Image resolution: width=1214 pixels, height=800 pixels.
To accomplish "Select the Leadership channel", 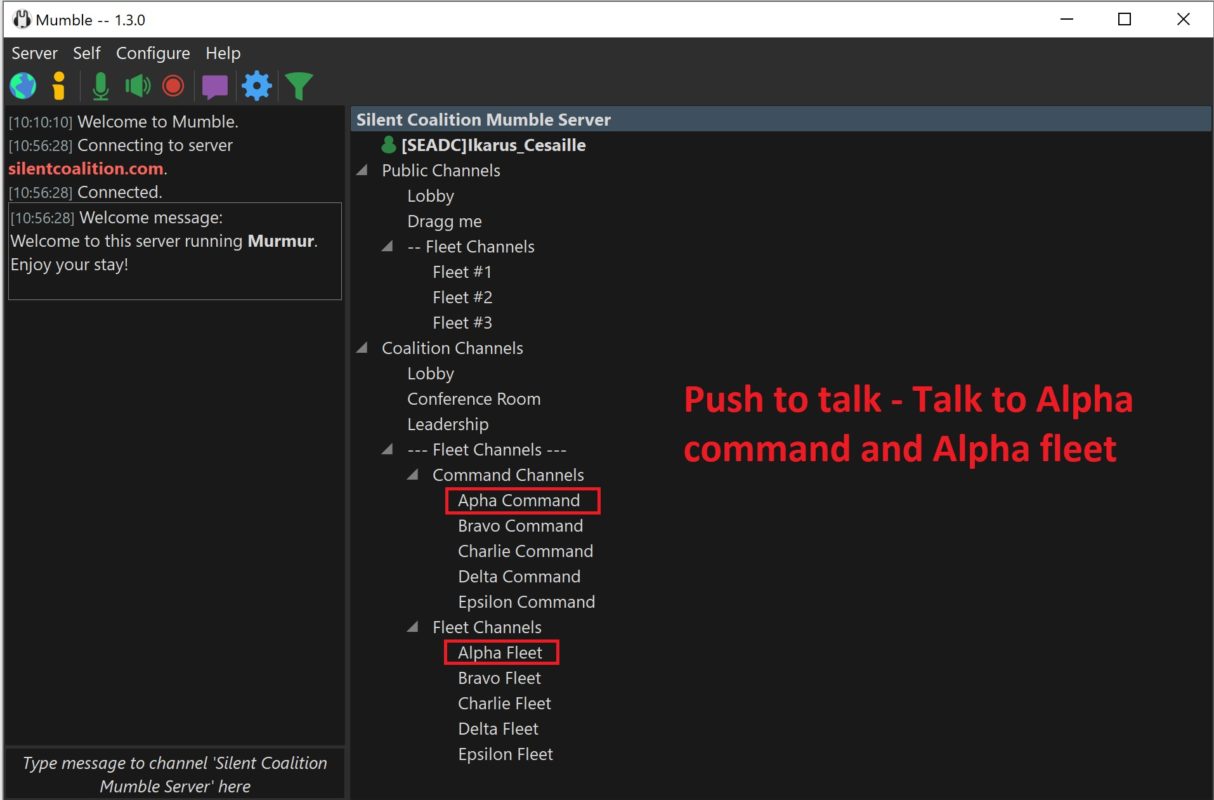I will coord(448,424).
